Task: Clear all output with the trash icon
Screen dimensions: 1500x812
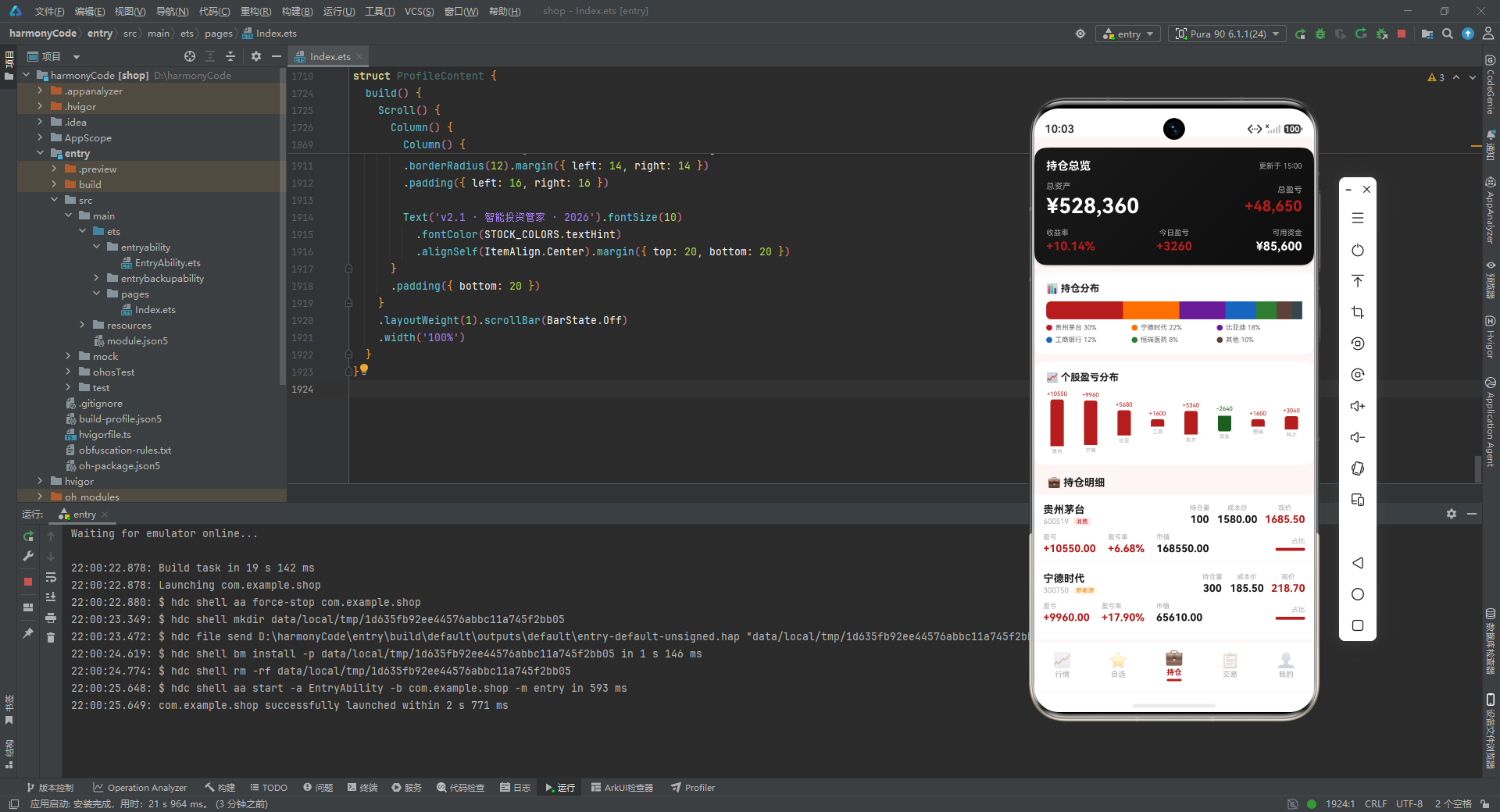Action: click(x=51, y=638)
